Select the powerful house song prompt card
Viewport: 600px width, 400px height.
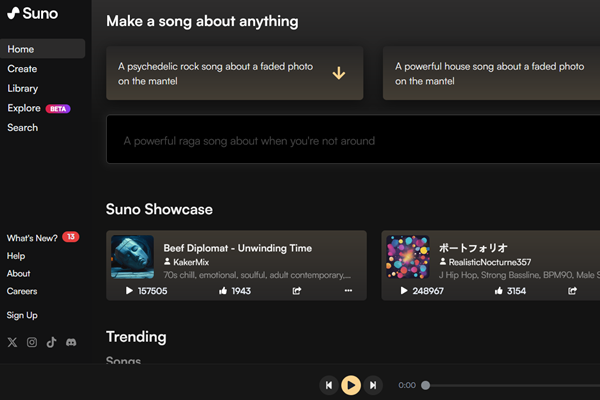tap(491, 73)
